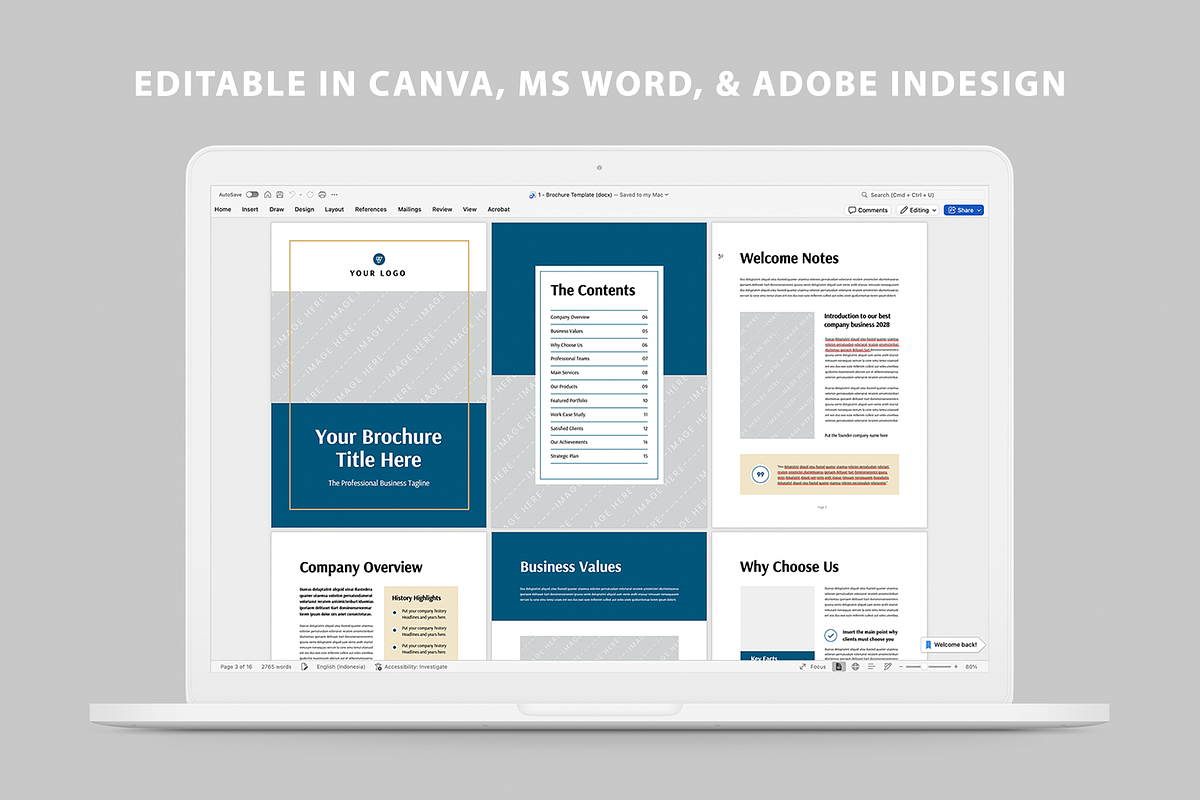1200x800 pixels.
Task: Click the Page 3 of 16 indicator
Action: 236,666
